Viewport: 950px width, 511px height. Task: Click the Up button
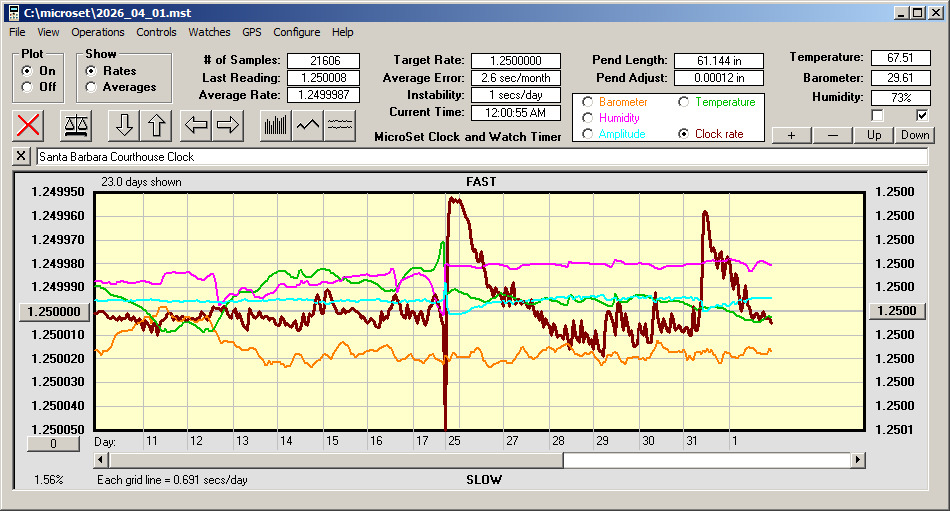point(874,135)
